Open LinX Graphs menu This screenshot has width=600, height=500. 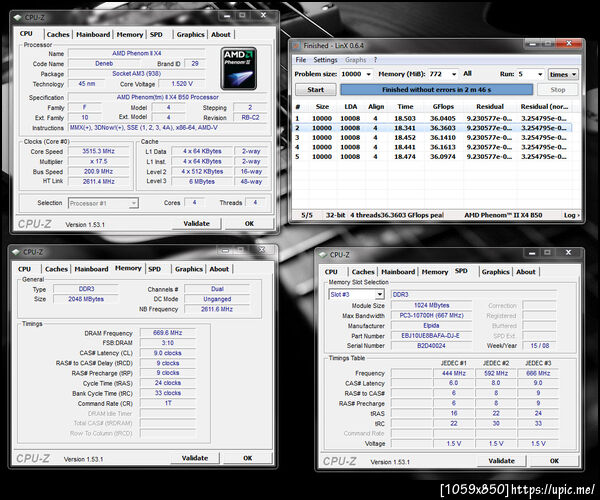pos(355,60)
